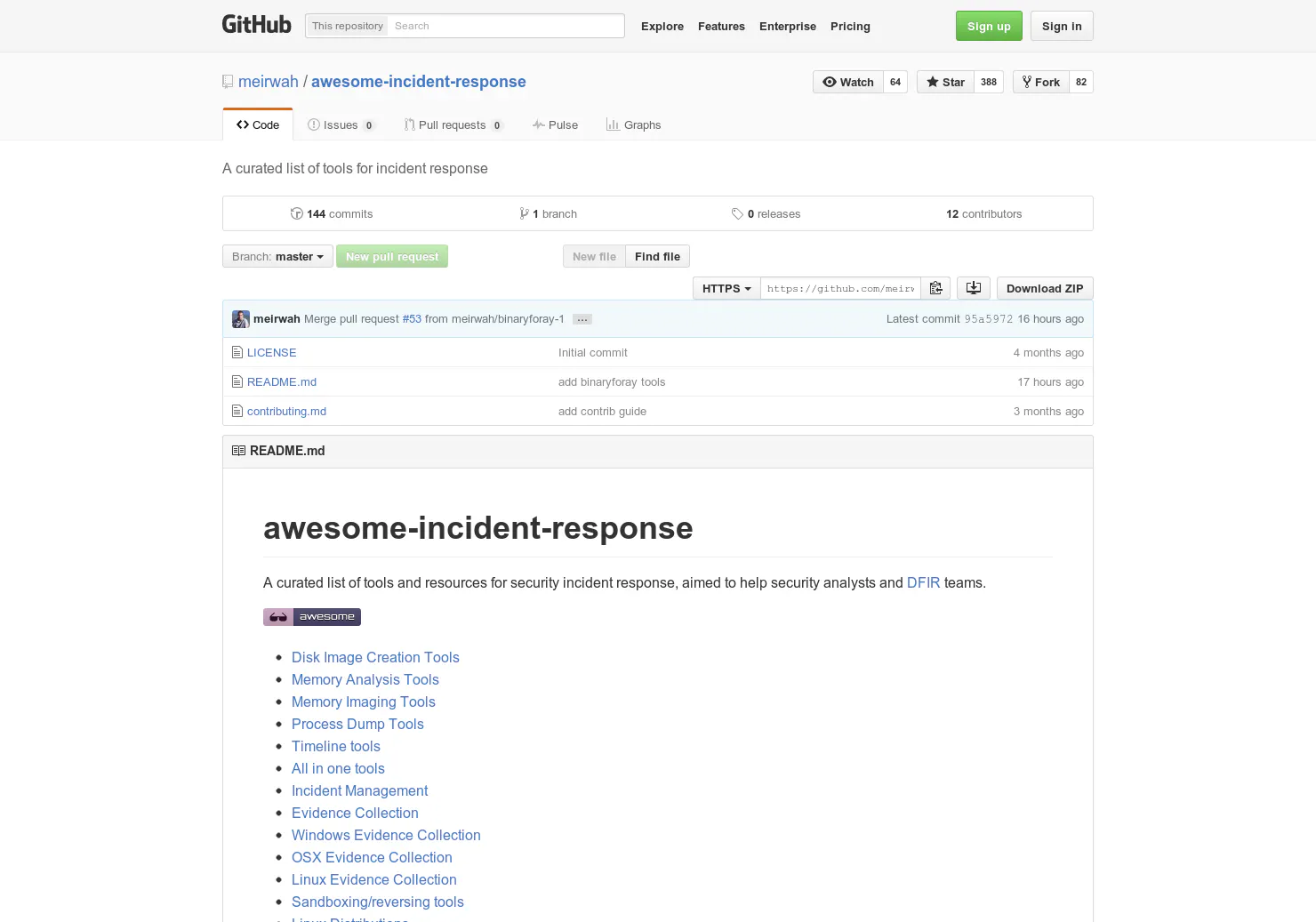Screen dimensions: 1316x922
Task: Open Enterprise in the top navigation
Action: [788, 26]
